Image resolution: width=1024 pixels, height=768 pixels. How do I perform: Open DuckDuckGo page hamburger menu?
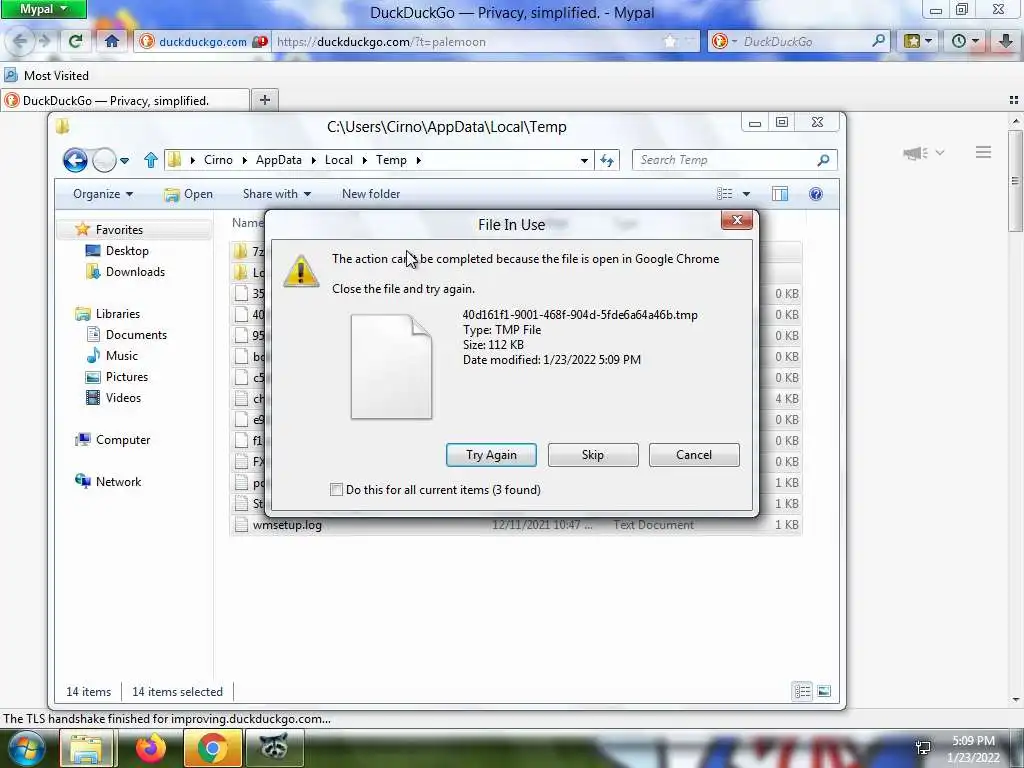[984, 153]
